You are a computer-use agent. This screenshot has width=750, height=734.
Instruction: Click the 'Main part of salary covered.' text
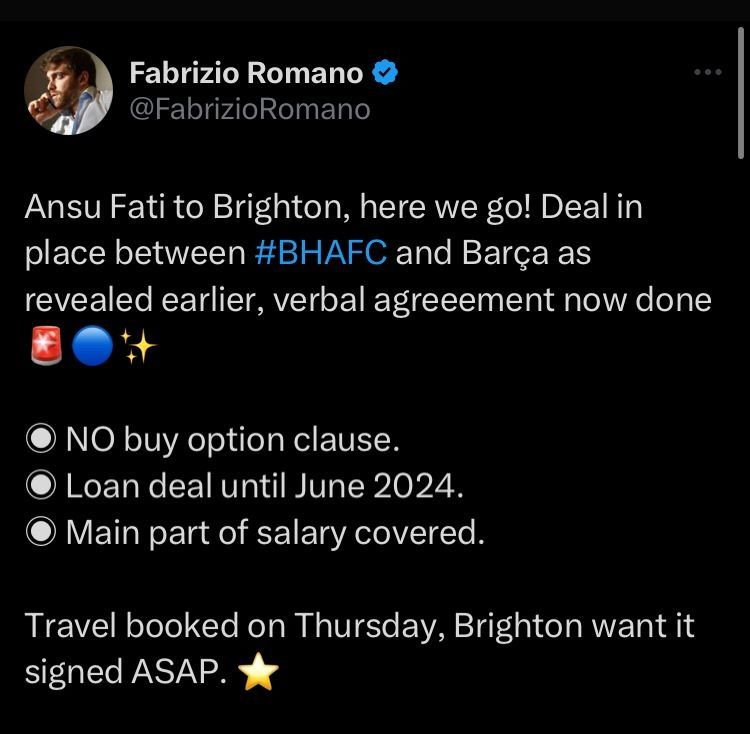click(275, 532)
